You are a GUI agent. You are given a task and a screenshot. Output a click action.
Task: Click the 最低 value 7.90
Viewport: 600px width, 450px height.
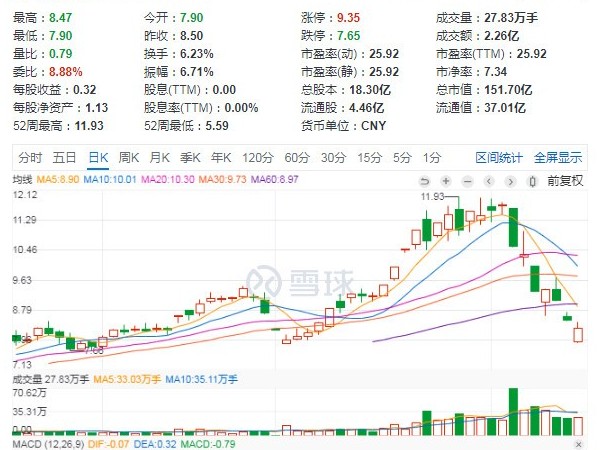[60, 36]
